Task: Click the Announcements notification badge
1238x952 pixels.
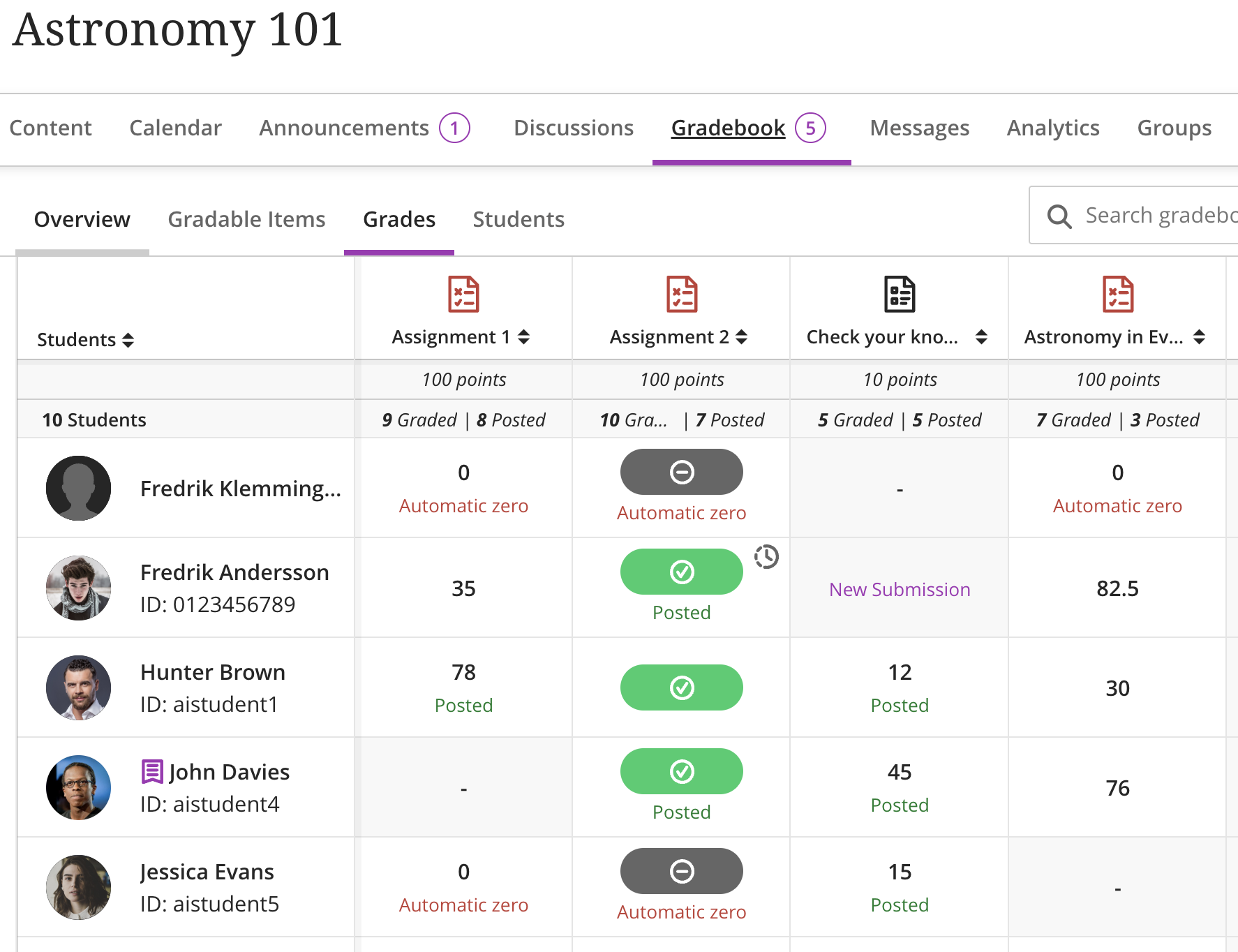Action: [455, 128]
